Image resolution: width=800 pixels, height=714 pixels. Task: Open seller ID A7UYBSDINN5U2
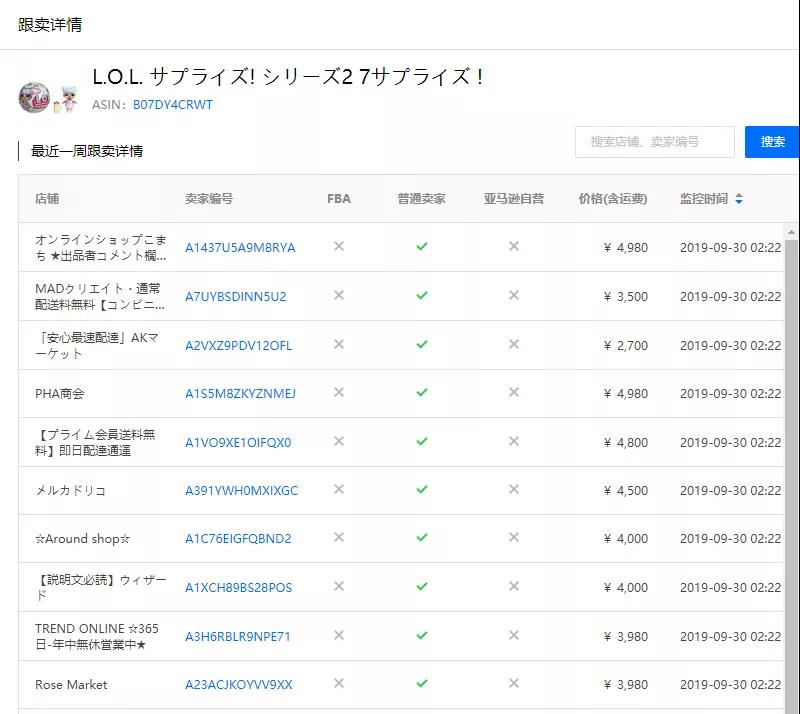(236, 297)
